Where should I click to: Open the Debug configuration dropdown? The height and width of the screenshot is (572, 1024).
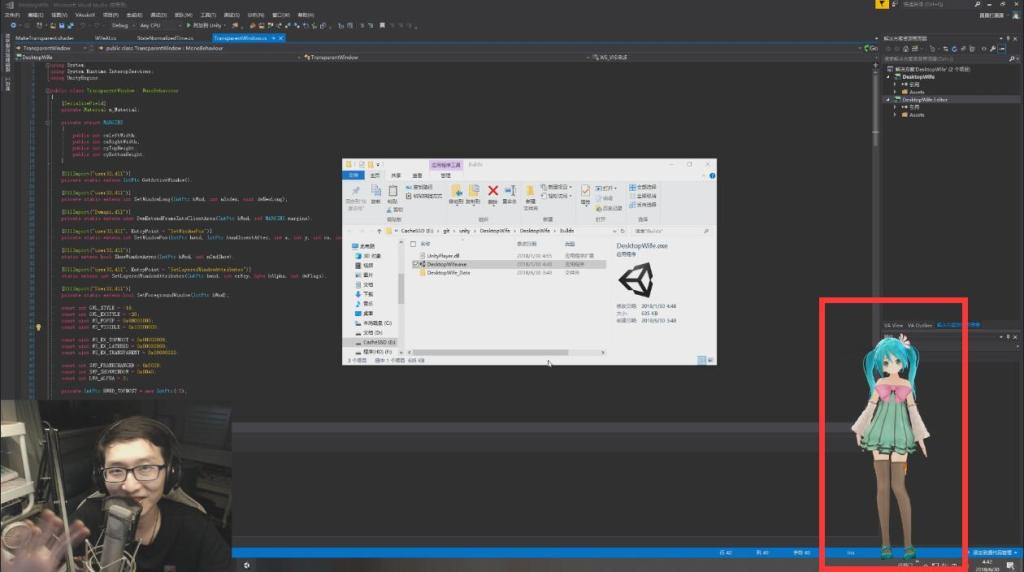(x=122, y=25)
